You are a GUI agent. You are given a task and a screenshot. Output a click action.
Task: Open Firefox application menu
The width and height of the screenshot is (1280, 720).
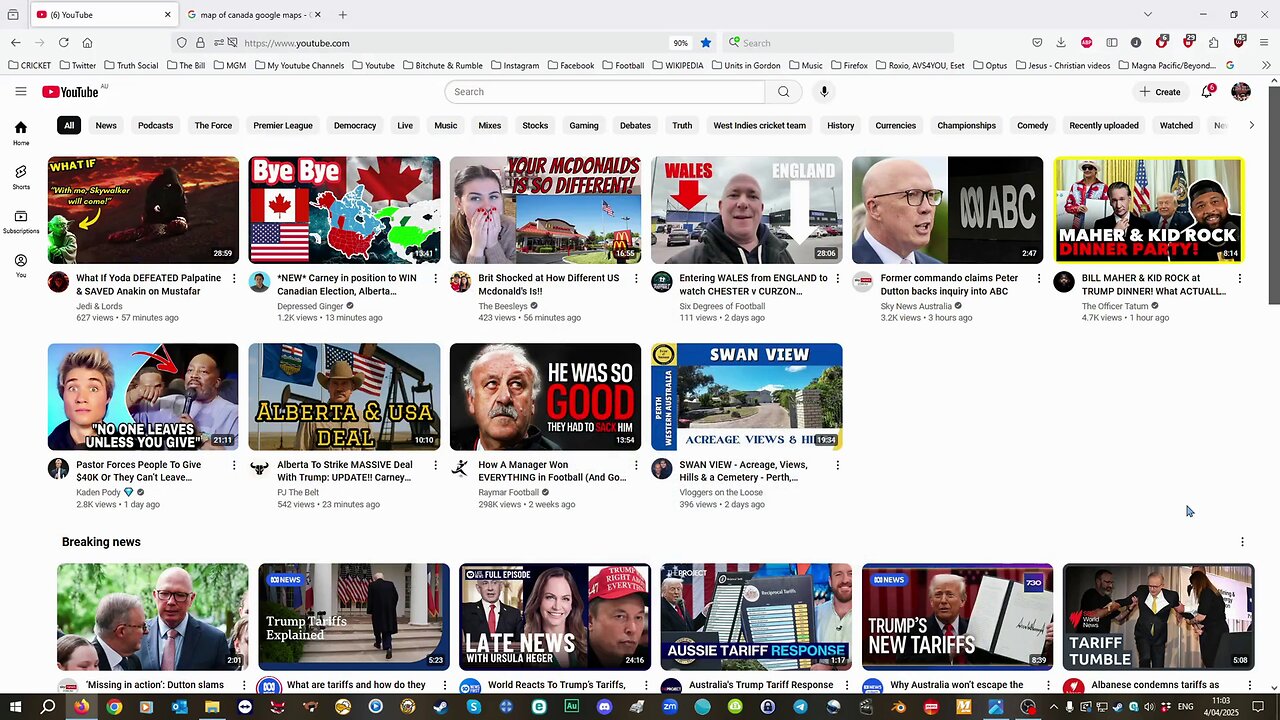pos(1265,43)
